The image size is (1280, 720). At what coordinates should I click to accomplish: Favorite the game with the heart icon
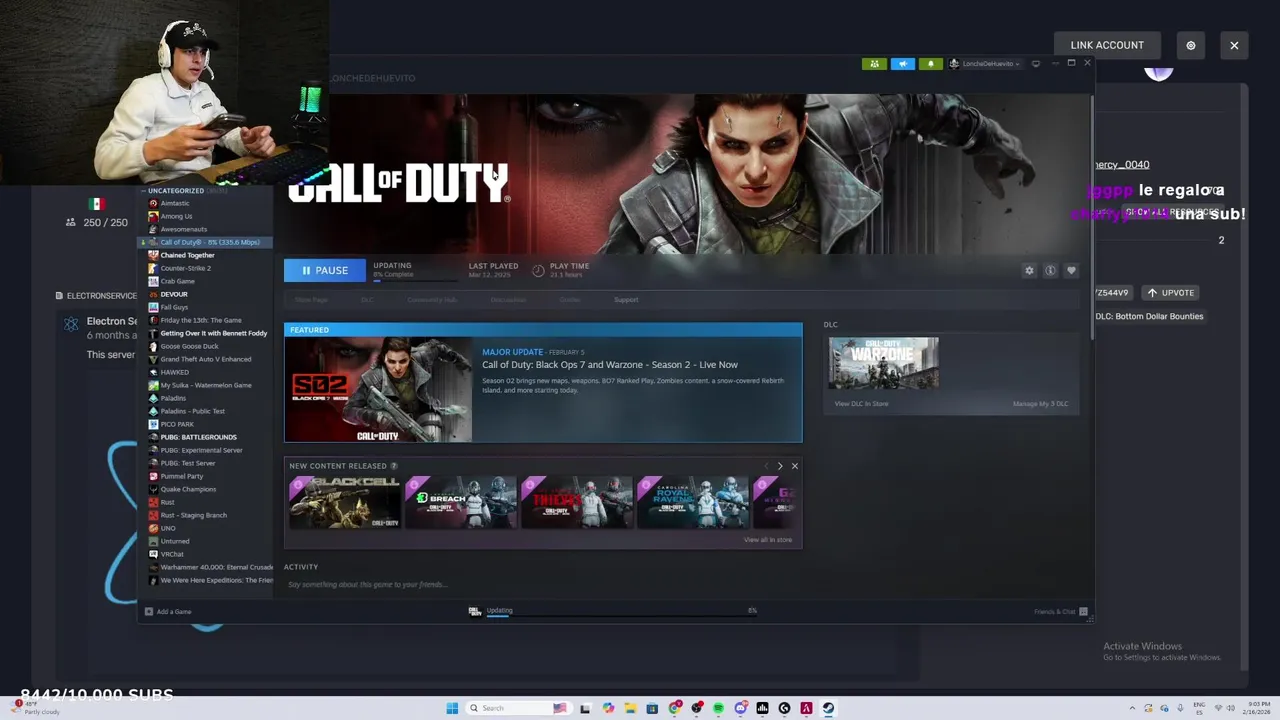[x=1071, y=271]
